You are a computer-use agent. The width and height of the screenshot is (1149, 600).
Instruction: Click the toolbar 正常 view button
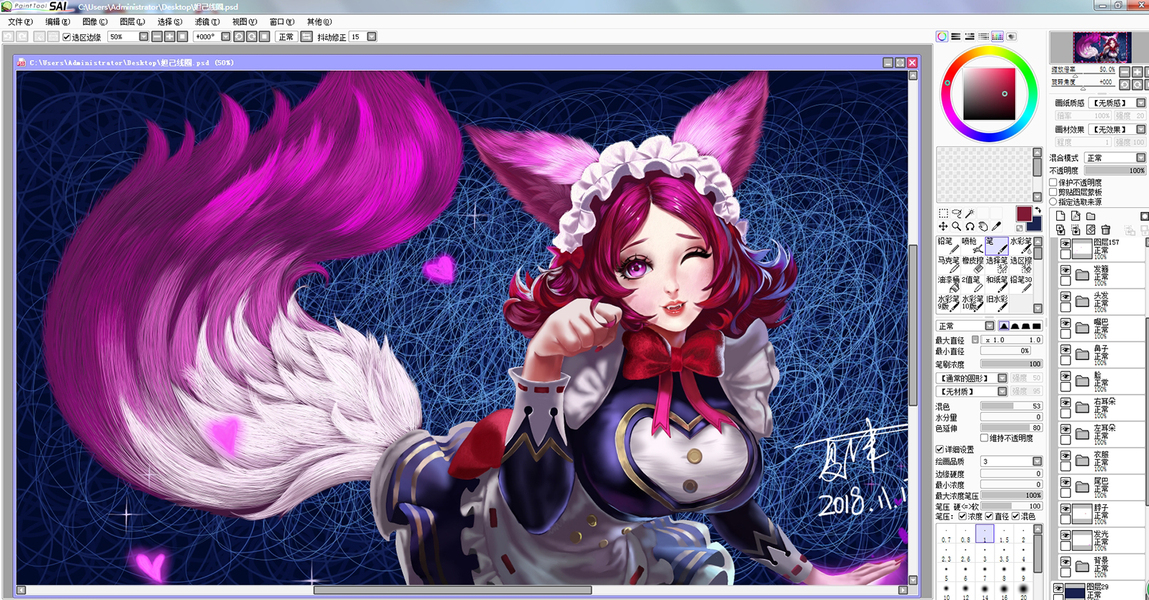pyautogui.click(x=286, y=37)
